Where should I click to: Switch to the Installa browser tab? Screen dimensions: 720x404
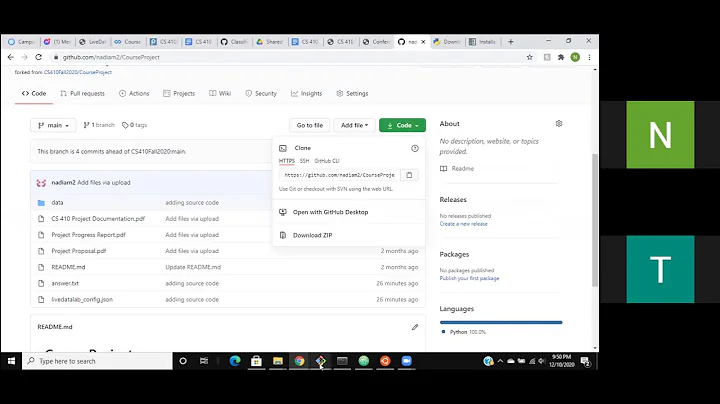pos(484,42)
